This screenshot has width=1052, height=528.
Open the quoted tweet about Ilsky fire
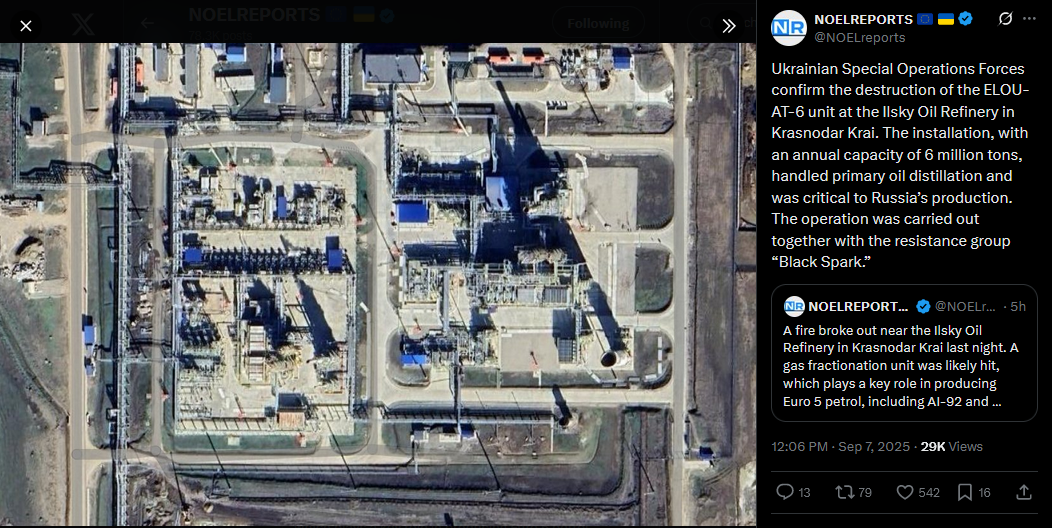pos(904,353)
